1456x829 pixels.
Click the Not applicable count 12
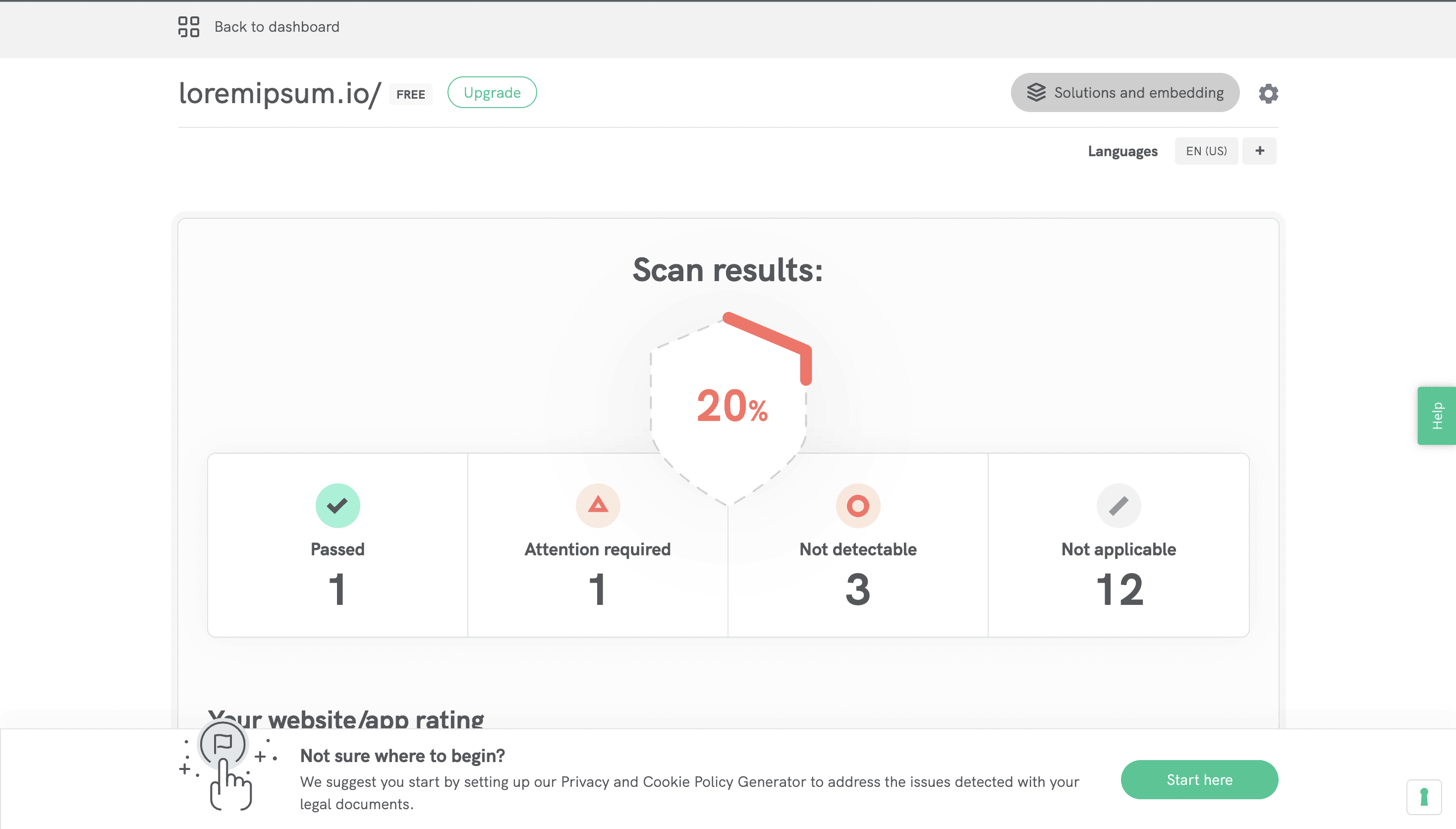click(1119, 590)
